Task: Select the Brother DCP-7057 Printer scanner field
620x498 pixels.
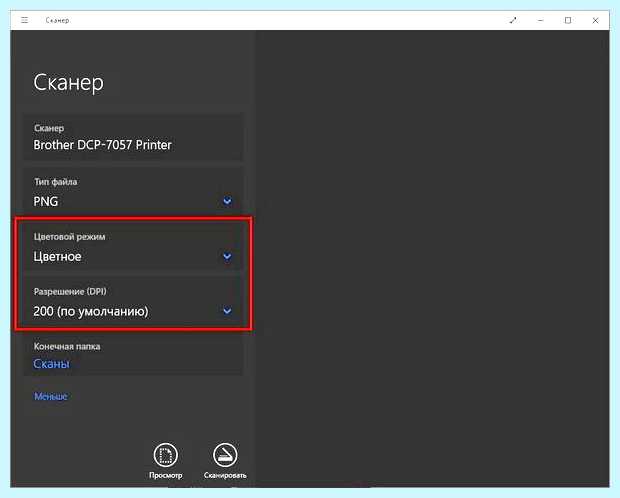Action: tap(133, 137)
